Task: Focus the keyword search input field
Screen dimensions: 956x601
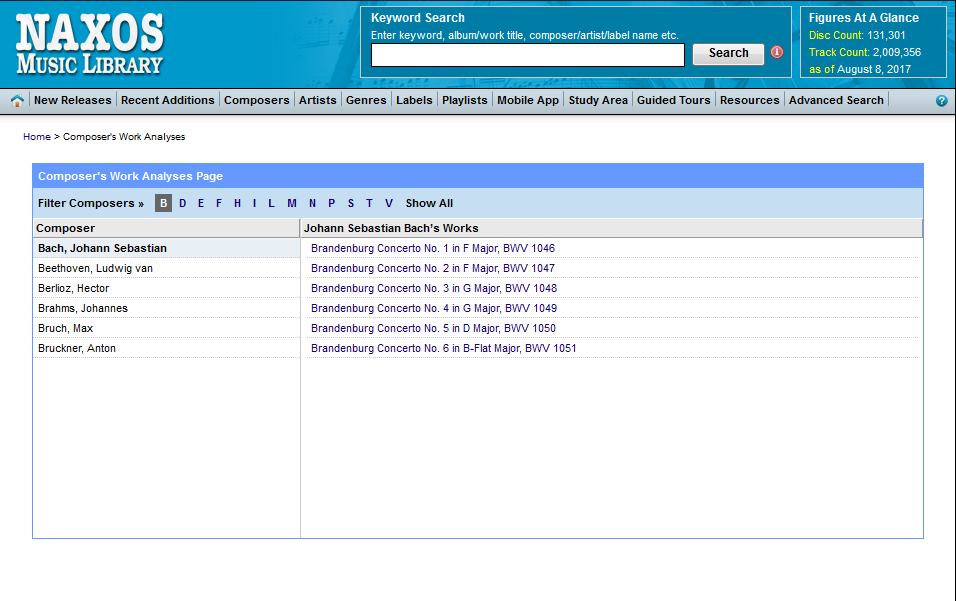Action: point(528,55)
